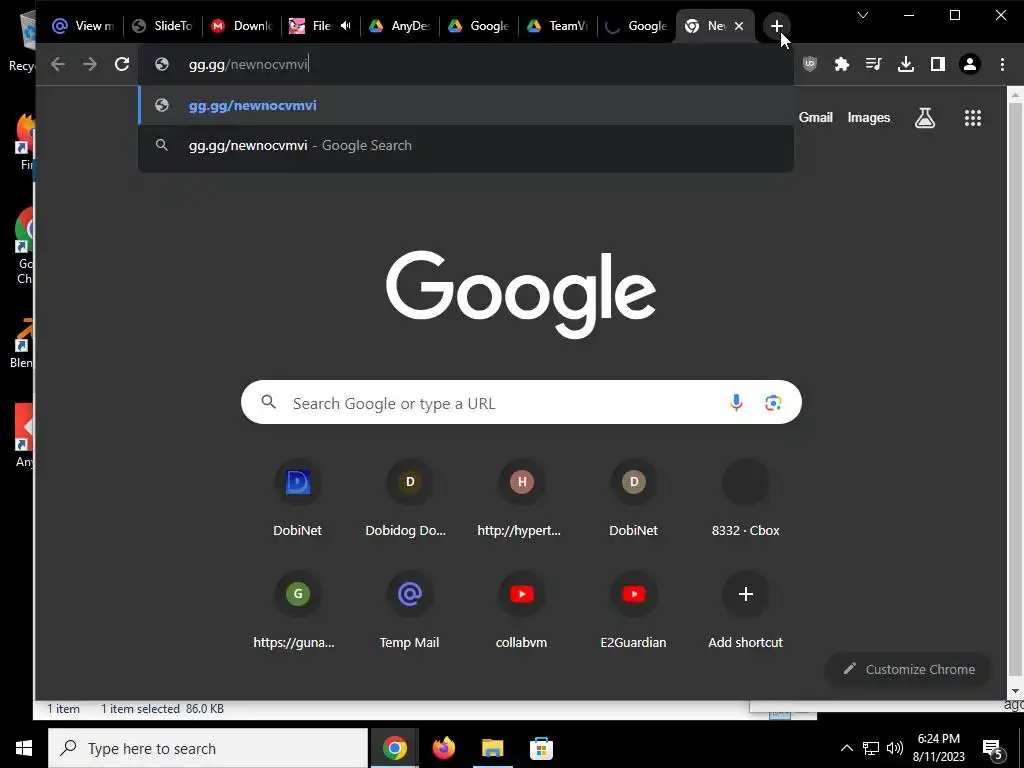Screen dimensions: 1024x768
Task: Open the Chrome profile avatar
Action: (970, 64)
